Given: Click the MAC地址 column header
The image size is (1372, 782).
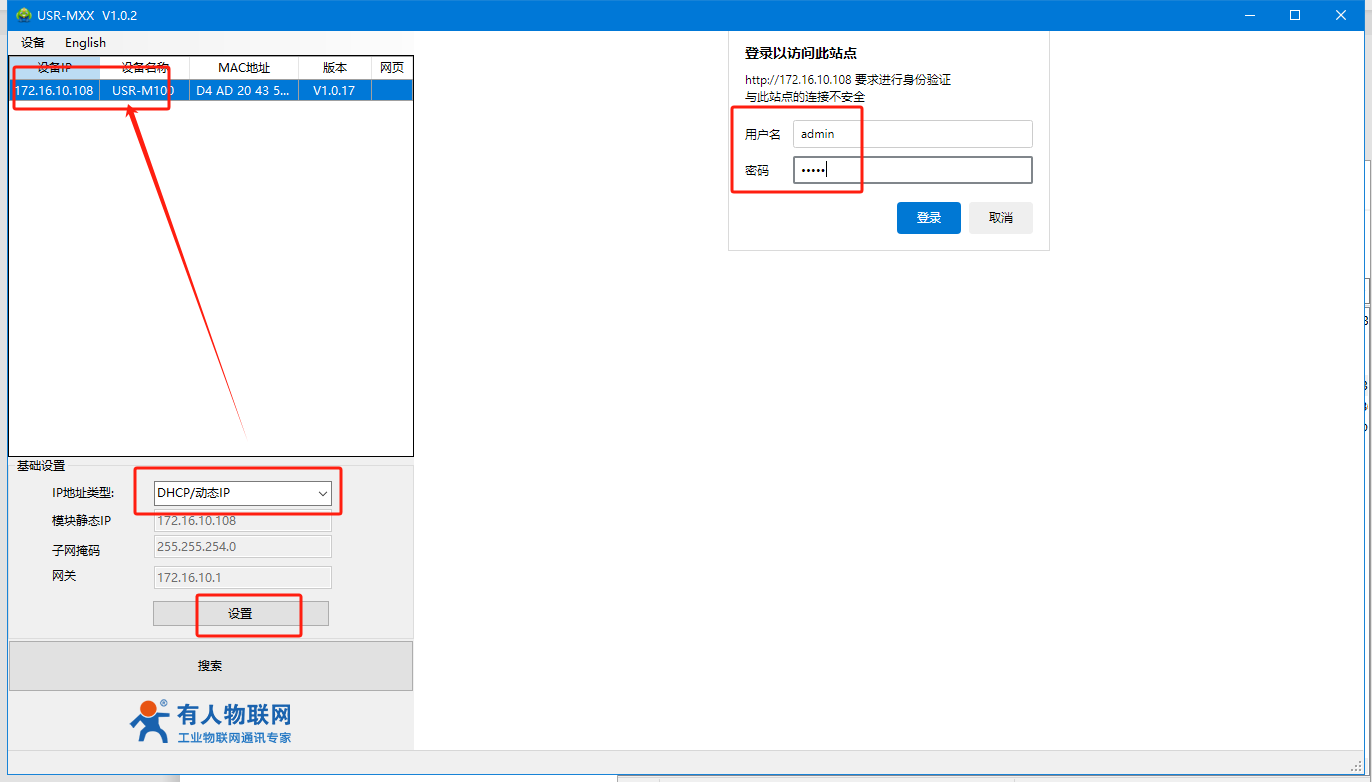Looking at the screenshot, I should (x=244, y=68).
